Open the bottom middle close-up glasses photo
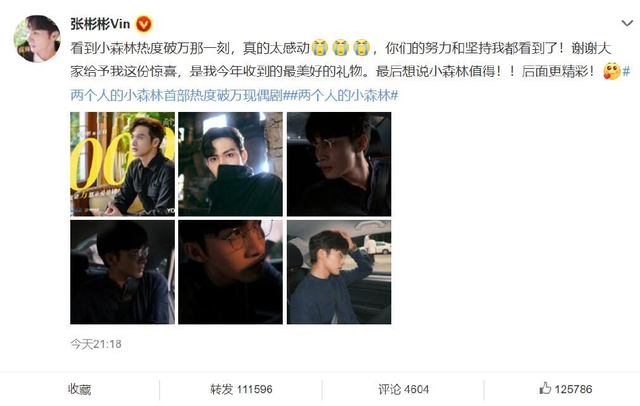The image size is (640, 406). [x=230, y=272]
